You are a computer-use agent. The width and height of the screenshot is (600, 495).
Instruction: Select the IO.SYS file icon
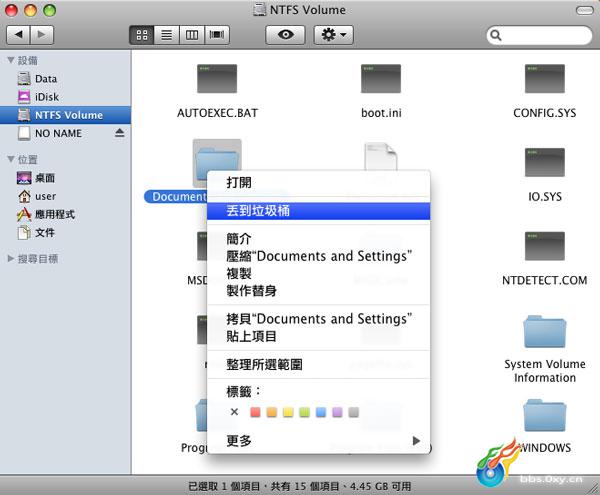tap(545, 162)
